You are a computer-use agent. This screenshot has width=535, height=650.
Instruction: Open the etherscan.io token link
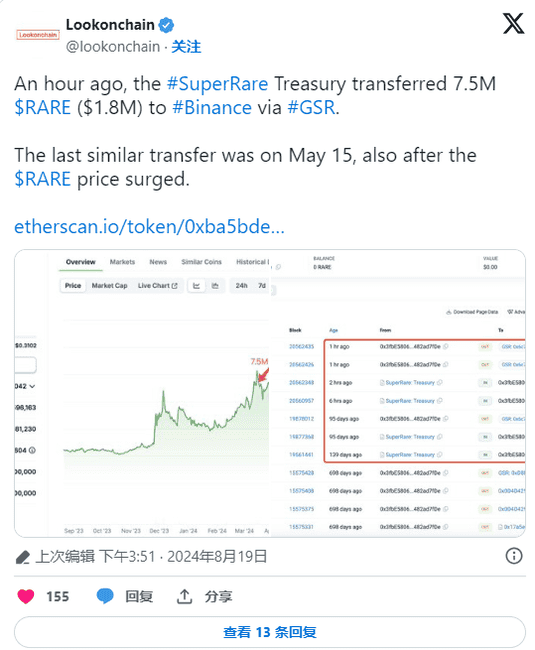150,227
